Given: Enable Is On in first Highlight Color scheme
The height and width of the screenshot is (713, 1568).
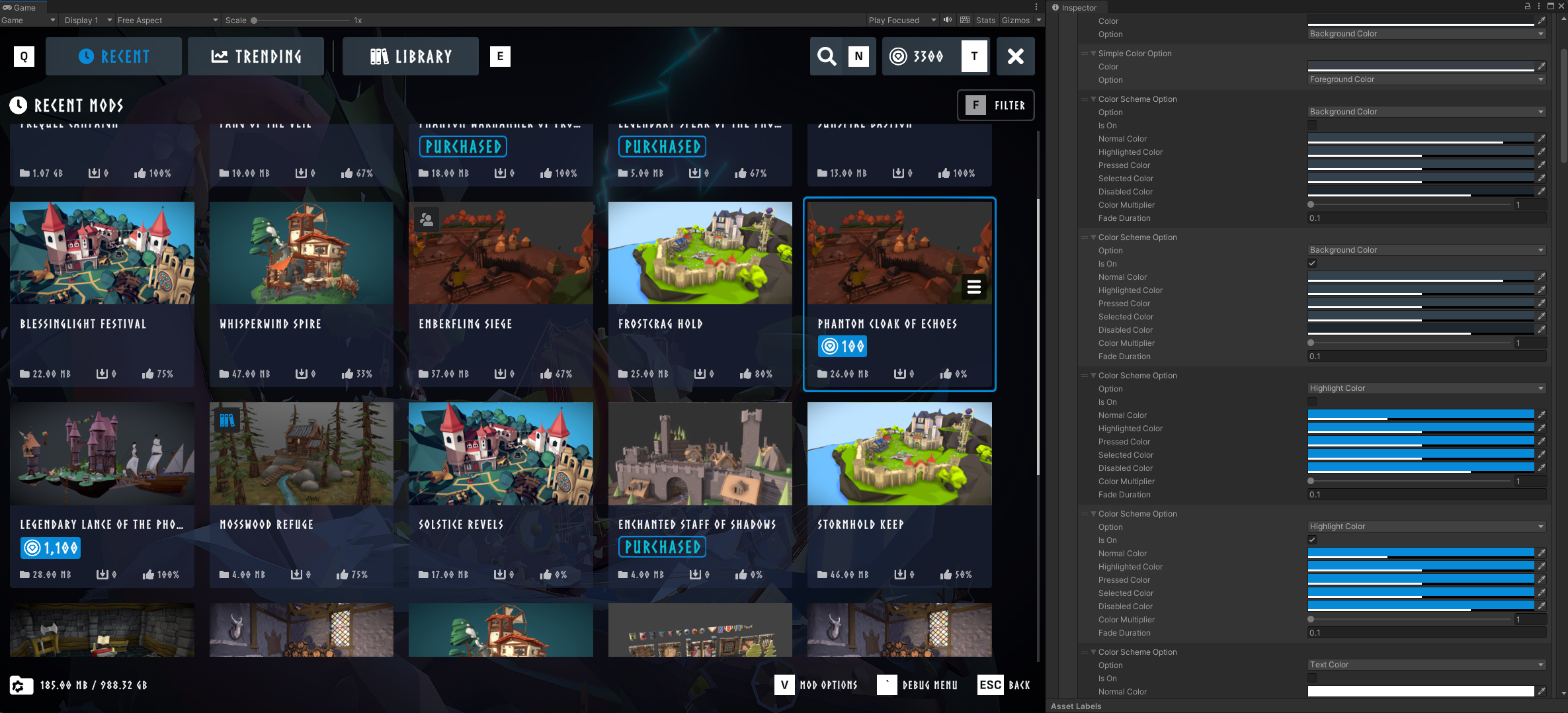Looking at the screenshot, I should click(1312, 401).
